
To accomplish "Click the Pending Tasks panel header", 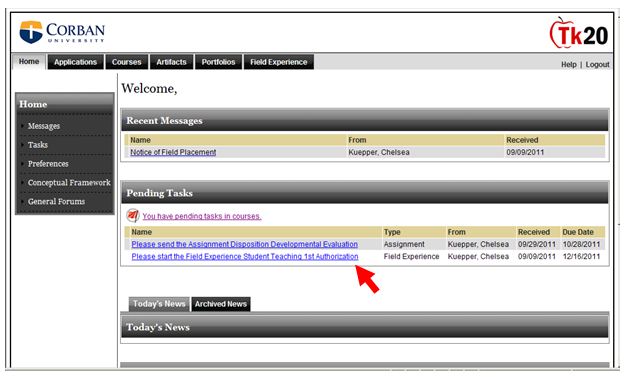I will click(365, 193).
